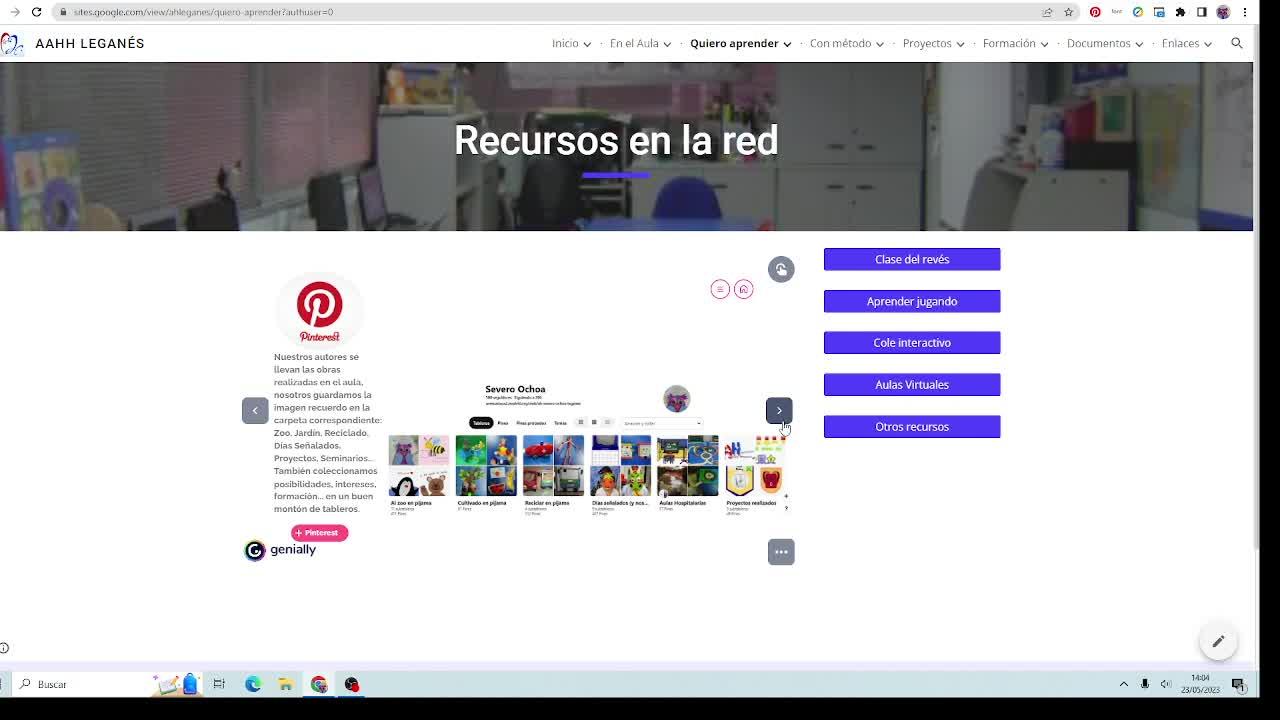
Task: Open the microphone tray icon
Action: tap(1144, 684)
